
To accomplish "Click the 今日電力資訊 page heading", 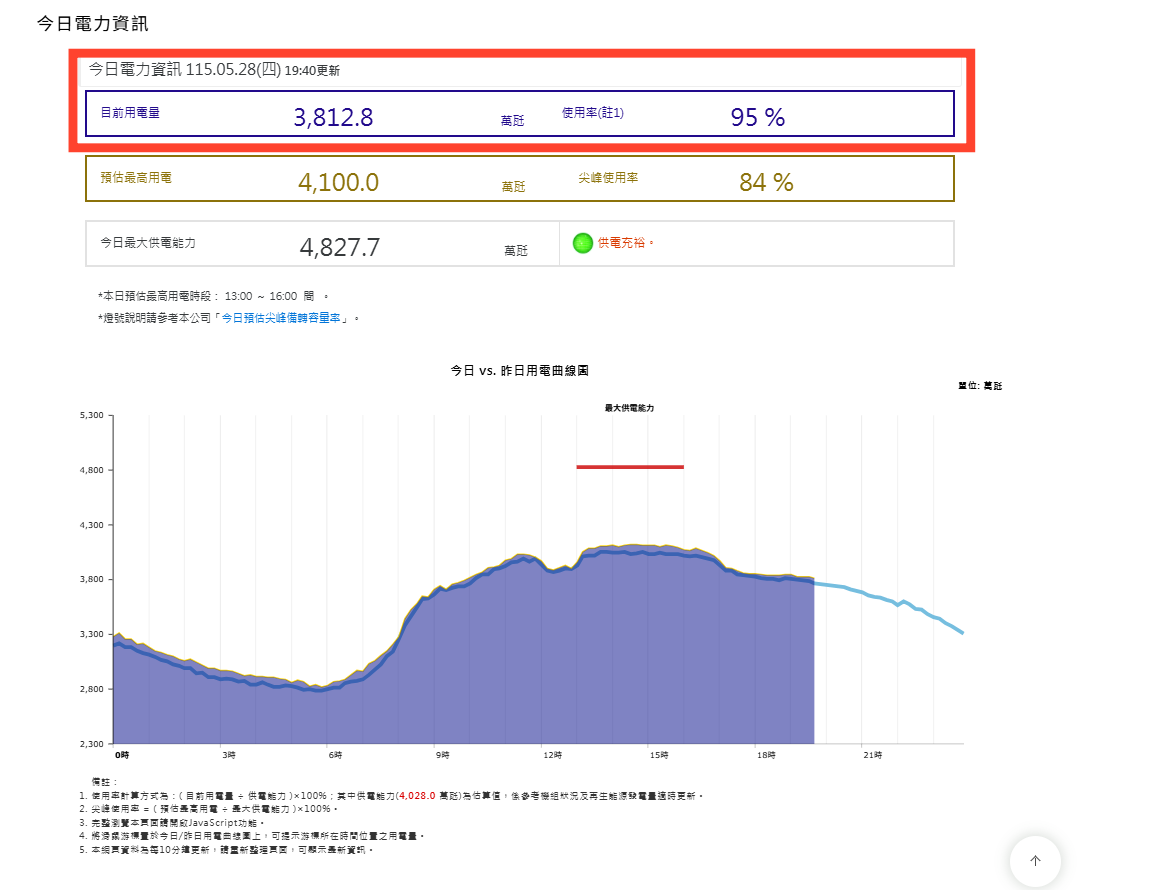I will coord(93,24).
